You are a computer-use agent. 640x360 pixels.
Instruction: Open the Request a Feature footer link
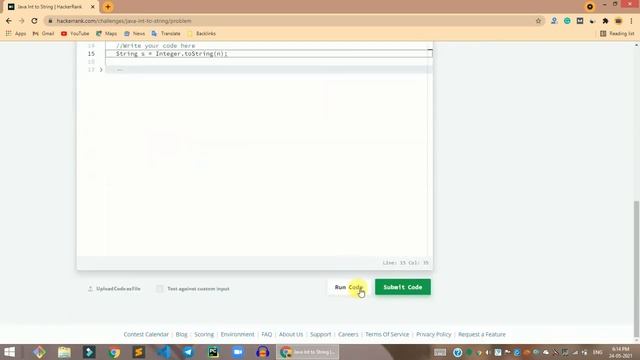(482, 334)
